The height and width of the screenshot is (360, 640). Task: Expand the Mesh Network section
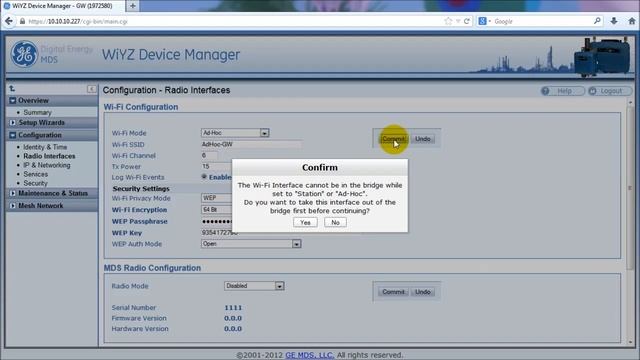coord(13,206)
